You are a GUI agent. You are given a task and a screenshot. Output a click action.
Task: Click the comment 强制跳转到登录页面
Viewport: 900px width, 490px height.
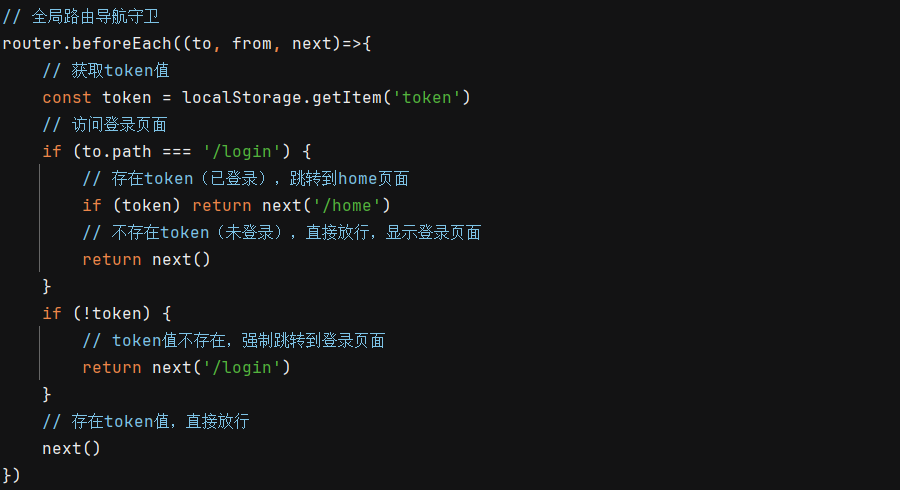point(233,340)
